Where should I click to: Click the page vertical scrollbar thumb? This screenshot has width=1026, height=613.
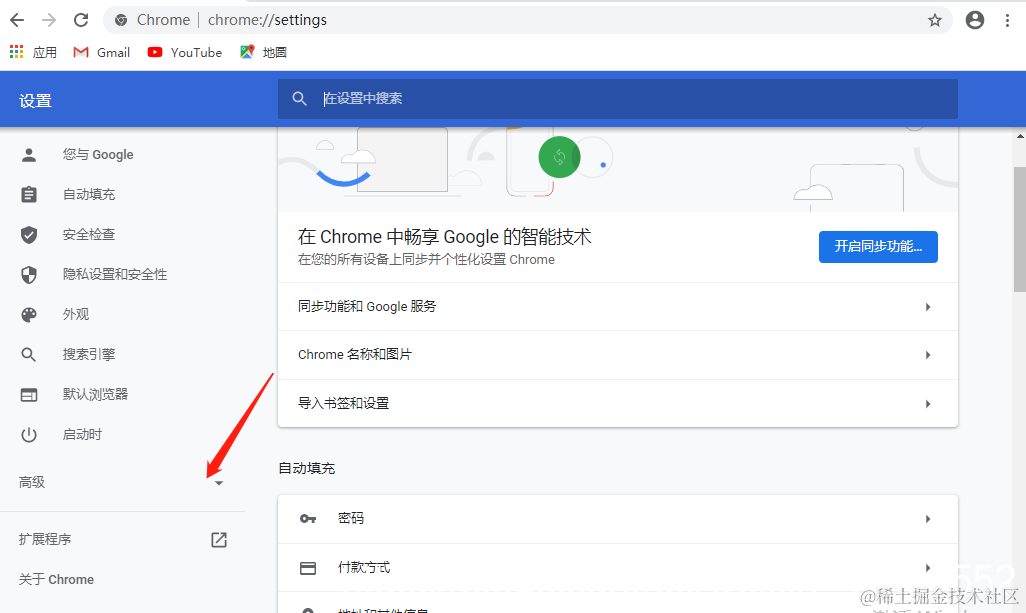click(x=1019, y=229)
